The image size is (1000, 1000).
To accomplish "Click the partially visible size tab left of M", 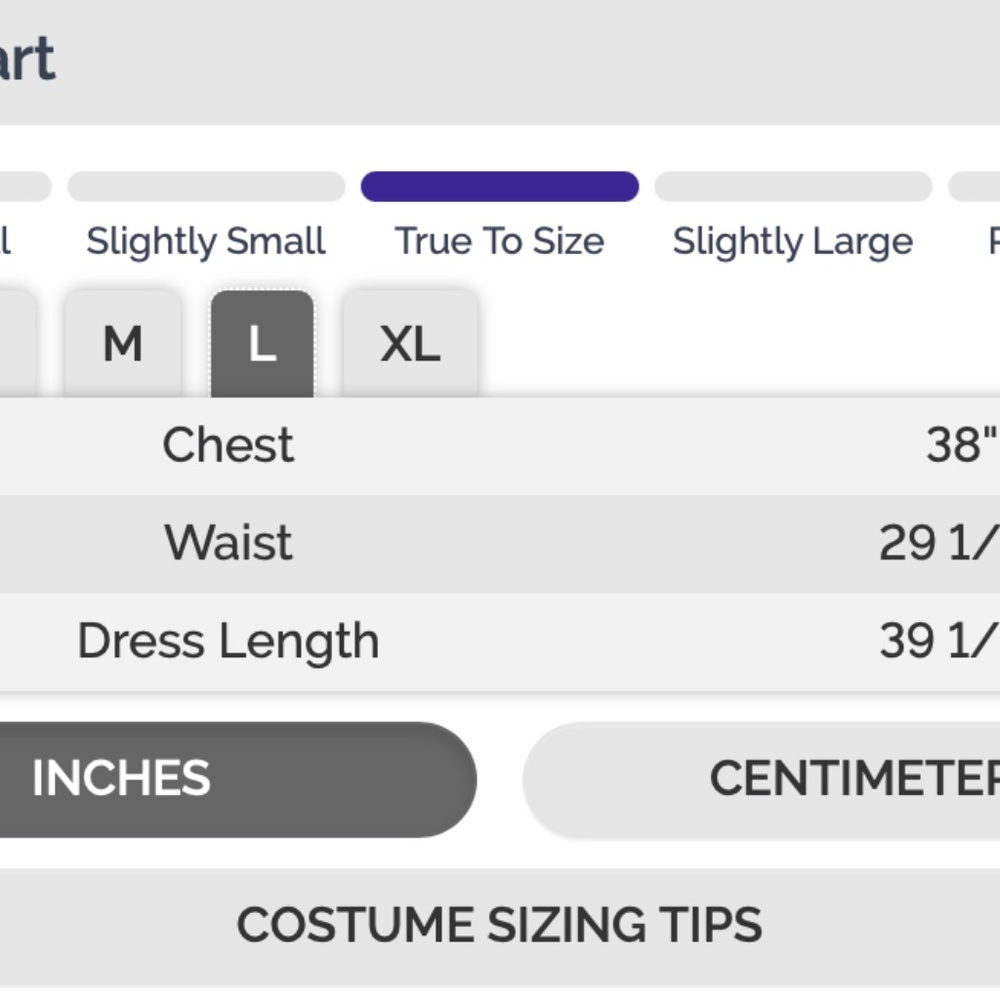I will 17,344.
